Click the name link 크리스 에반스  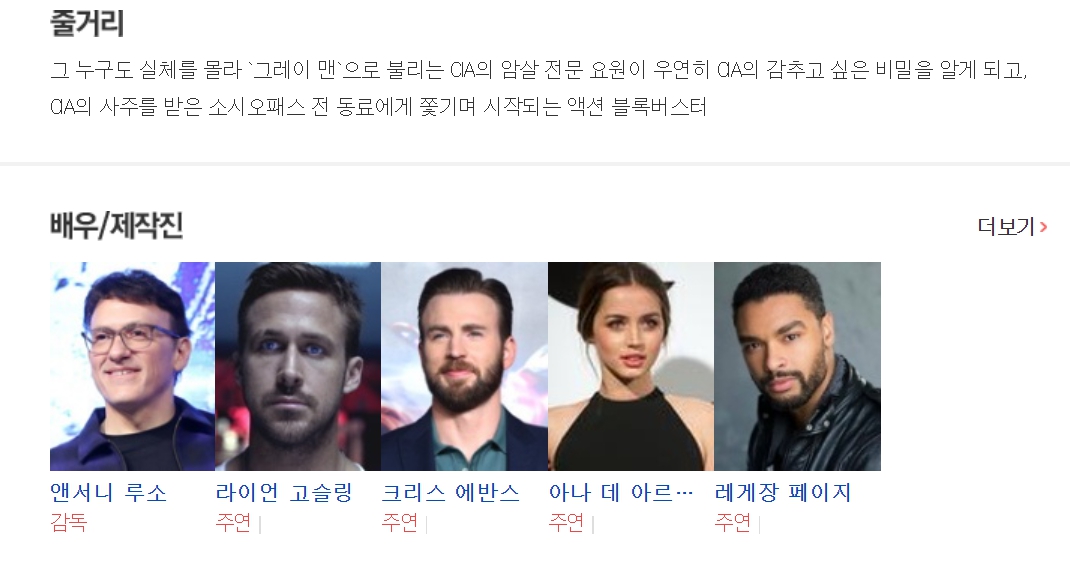coord(450,493)
